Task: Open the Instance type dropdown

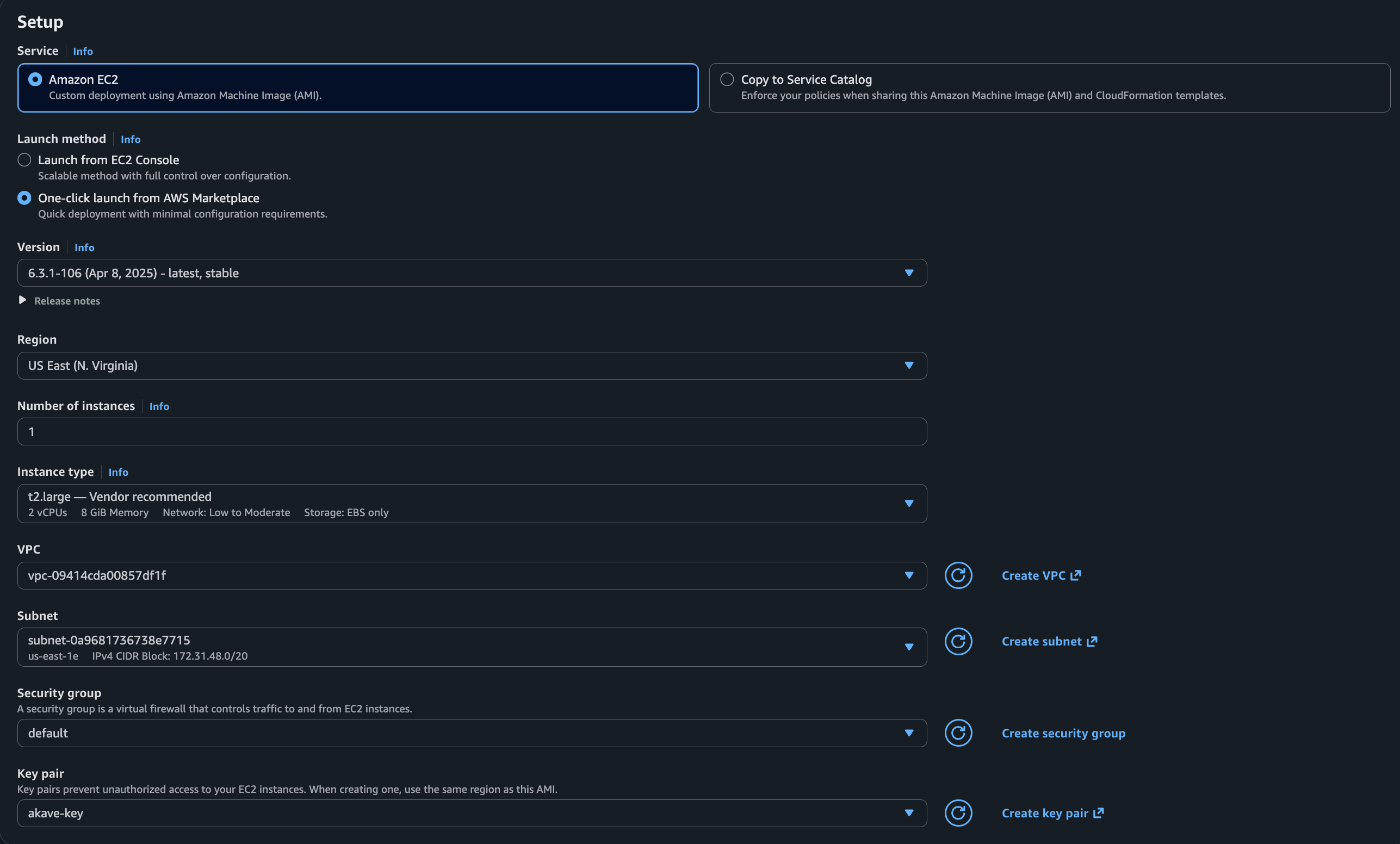Action: tap(472, 504)
